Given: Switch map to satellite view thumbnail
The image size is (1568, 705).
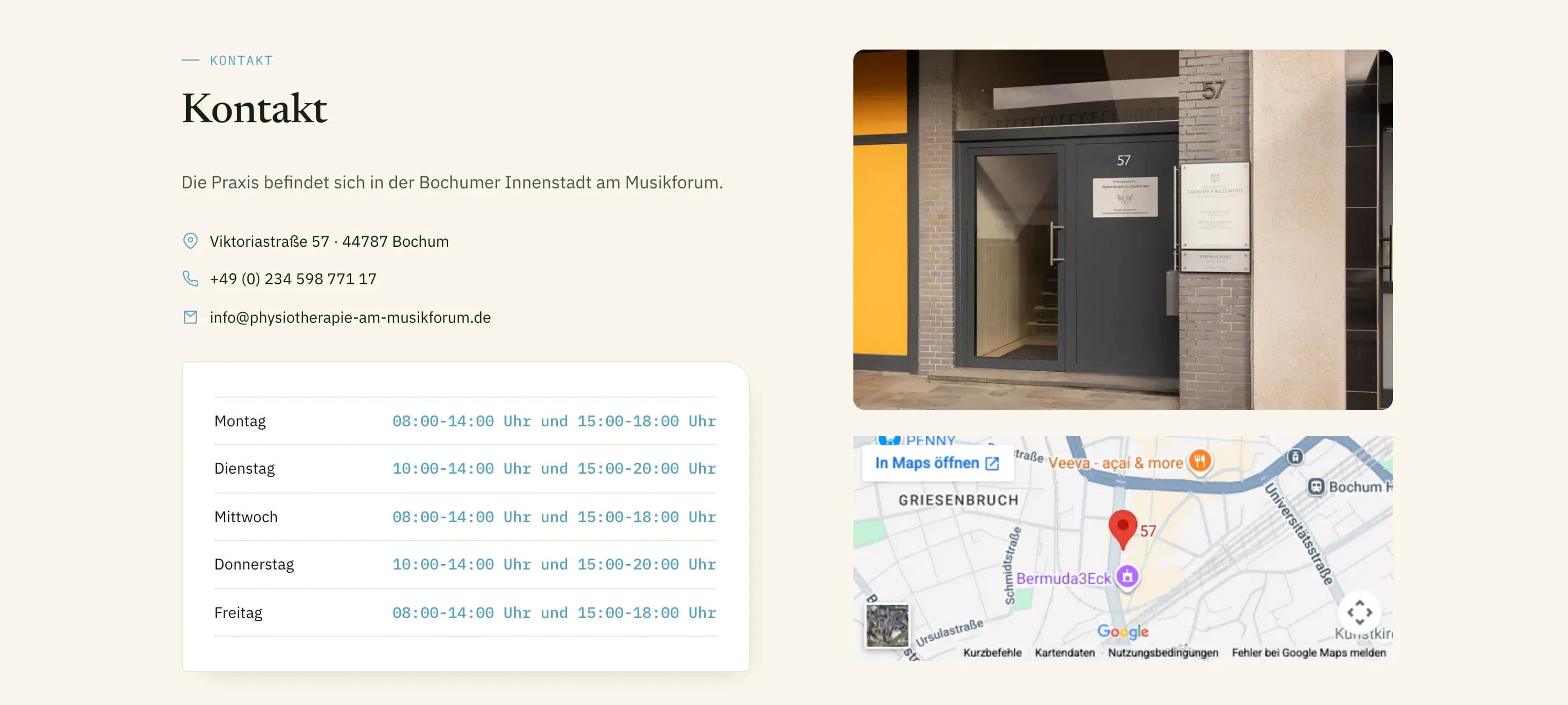Looking at the screenshot, I should 887,625.
